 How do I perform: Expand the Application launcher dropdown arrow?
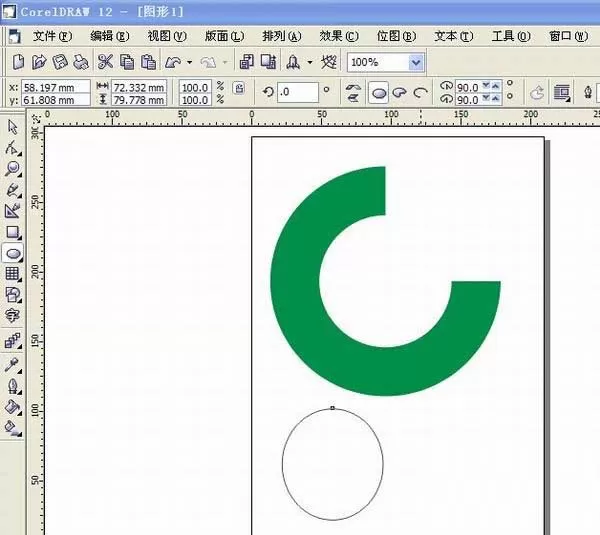pos(310,62)
